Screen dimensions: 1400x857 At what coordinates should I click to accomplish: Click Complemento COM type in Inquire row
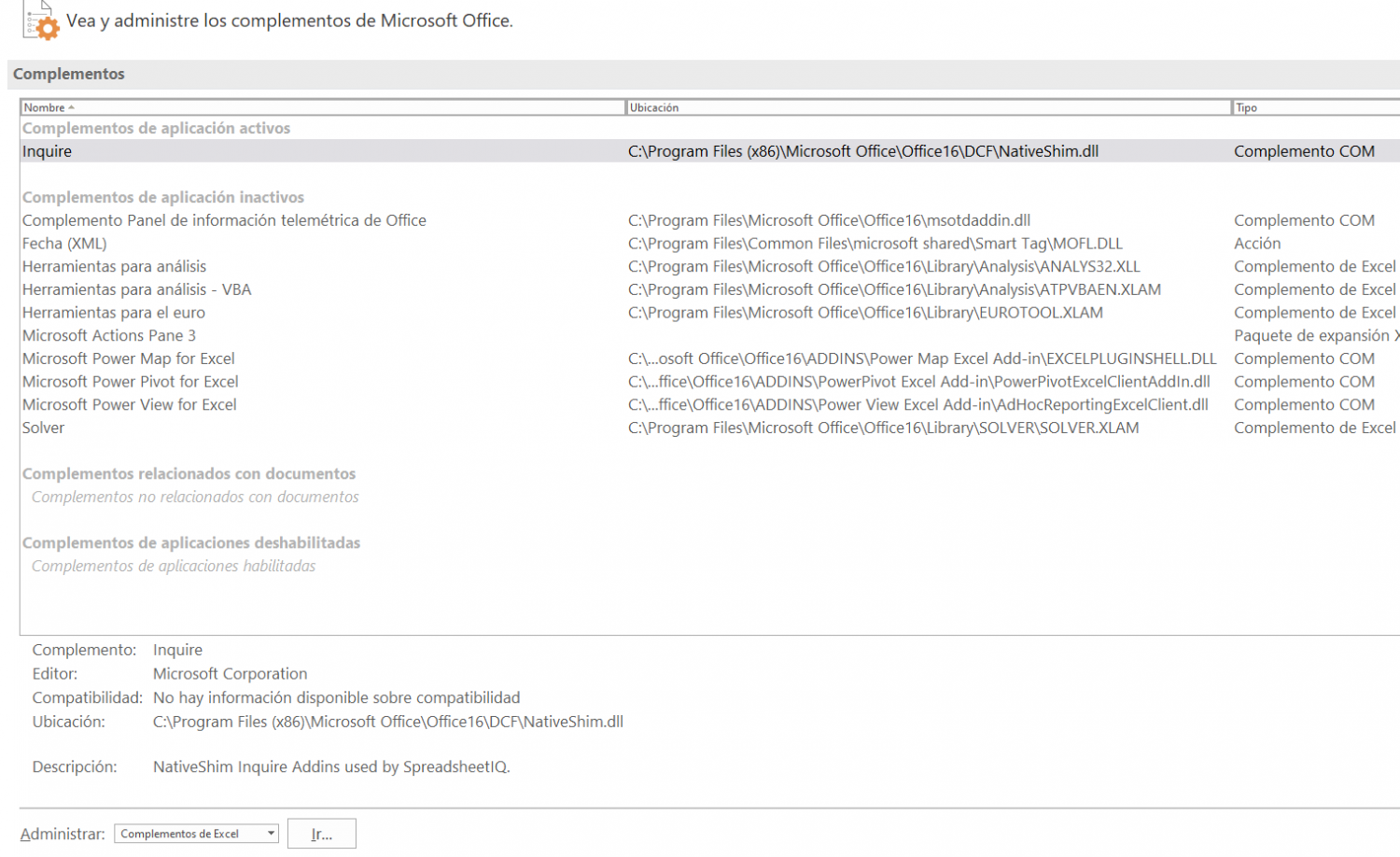(x=1304, y=151)
